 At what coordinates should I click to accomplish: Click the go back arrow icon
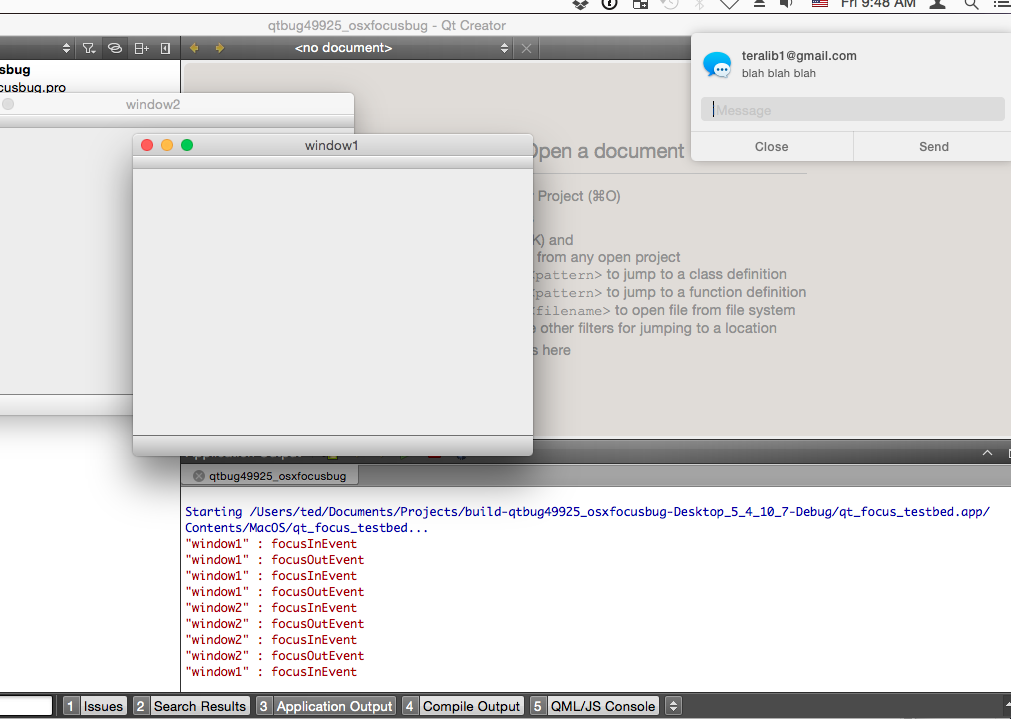pyautogui.click(x=195, y=48)
